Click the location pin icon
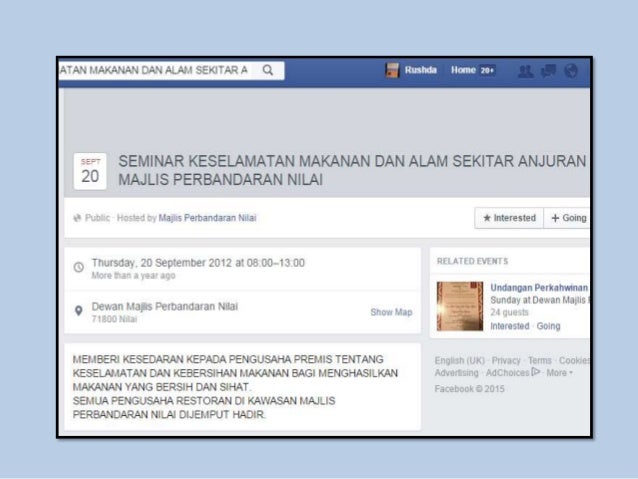The width and height of the screenshot is (638, 479). pos(79,311)
